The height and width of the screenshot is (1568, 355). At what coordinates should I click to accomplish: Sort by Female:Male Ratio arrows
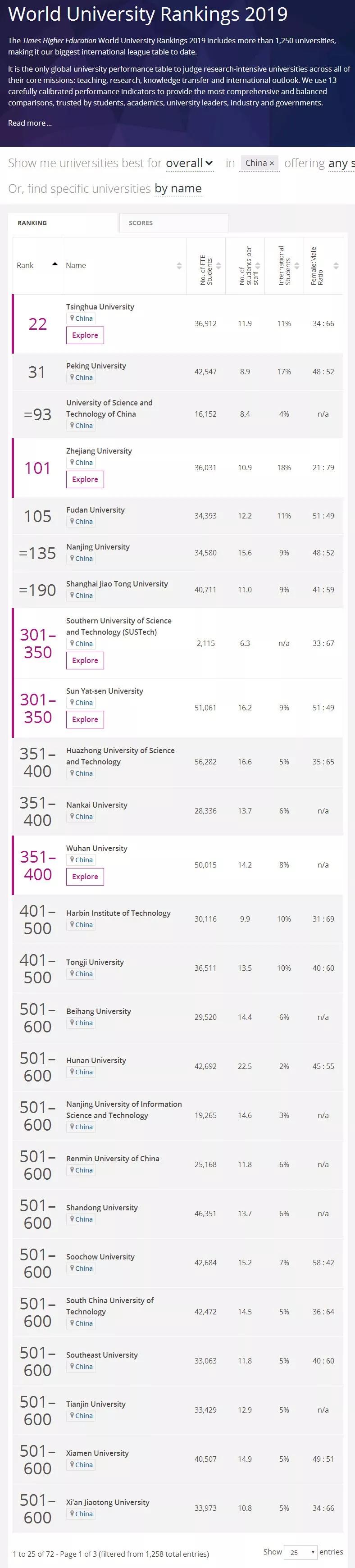336,266
